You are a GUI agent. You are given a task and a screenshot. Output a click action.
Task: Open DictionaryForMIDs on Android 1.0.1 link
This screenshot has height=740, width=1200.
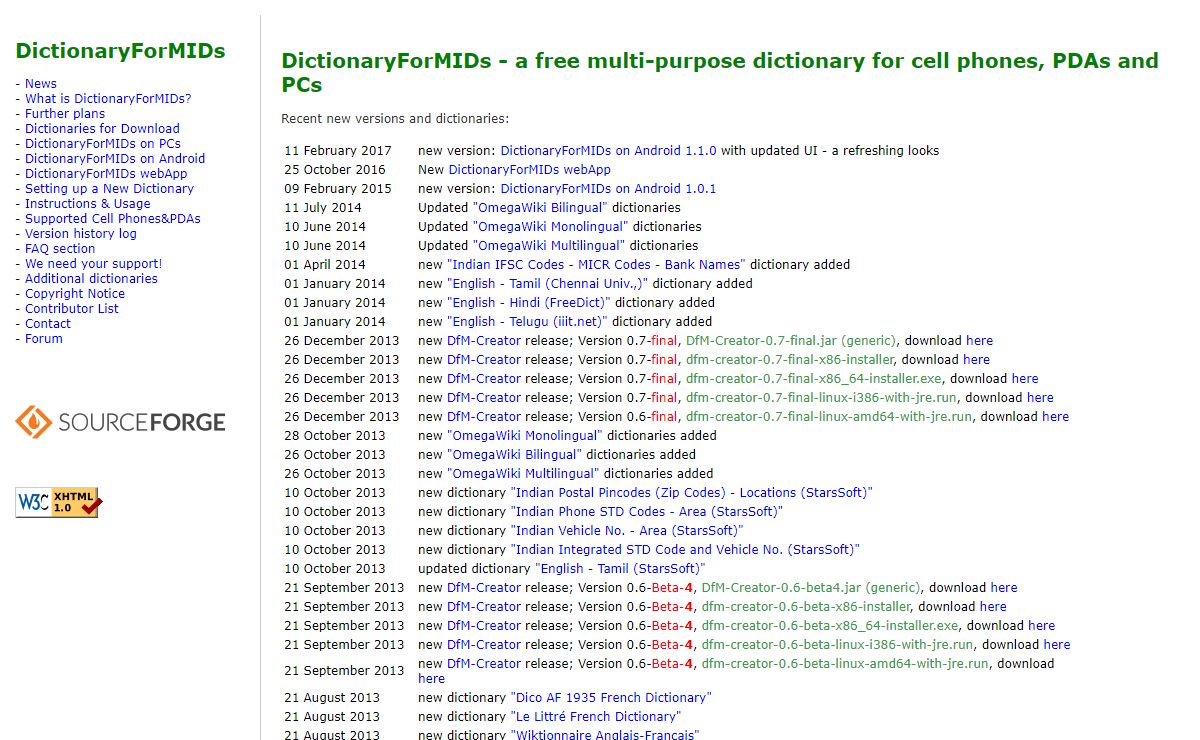click(x=608, y=189)
